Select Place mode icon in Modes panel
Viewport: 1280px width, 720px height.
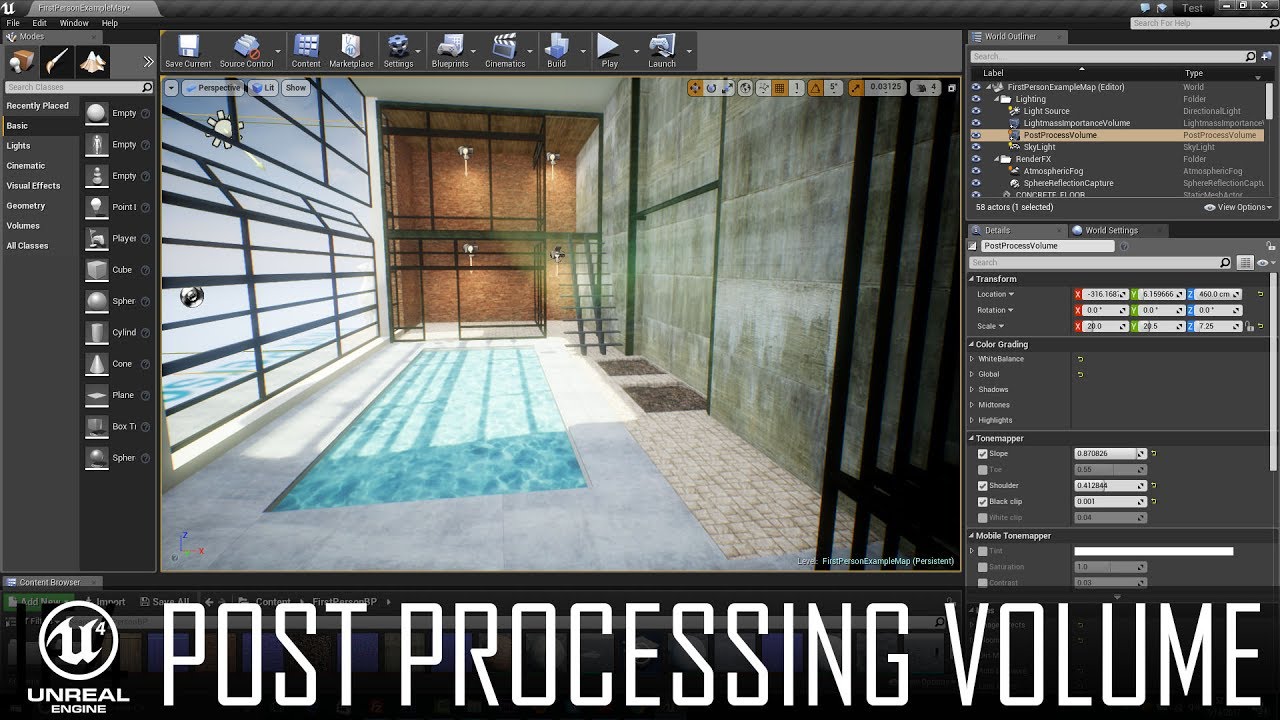(x=21, y=62)
